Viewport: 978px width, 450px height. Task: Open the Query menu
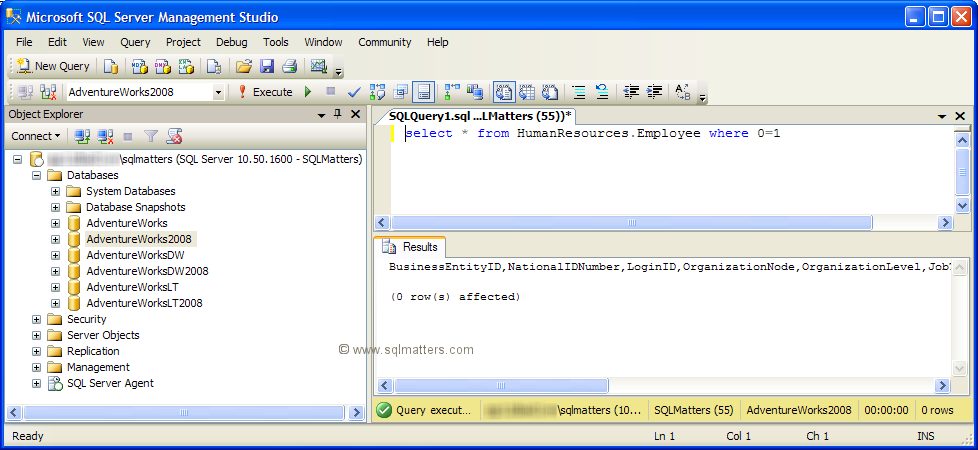click(135, 42)
